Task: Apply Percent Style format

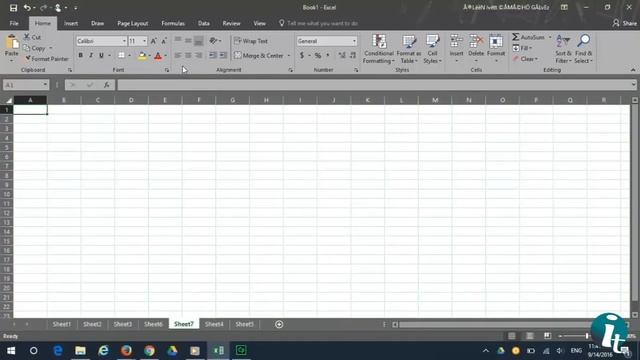Action: tap(318, 55)
